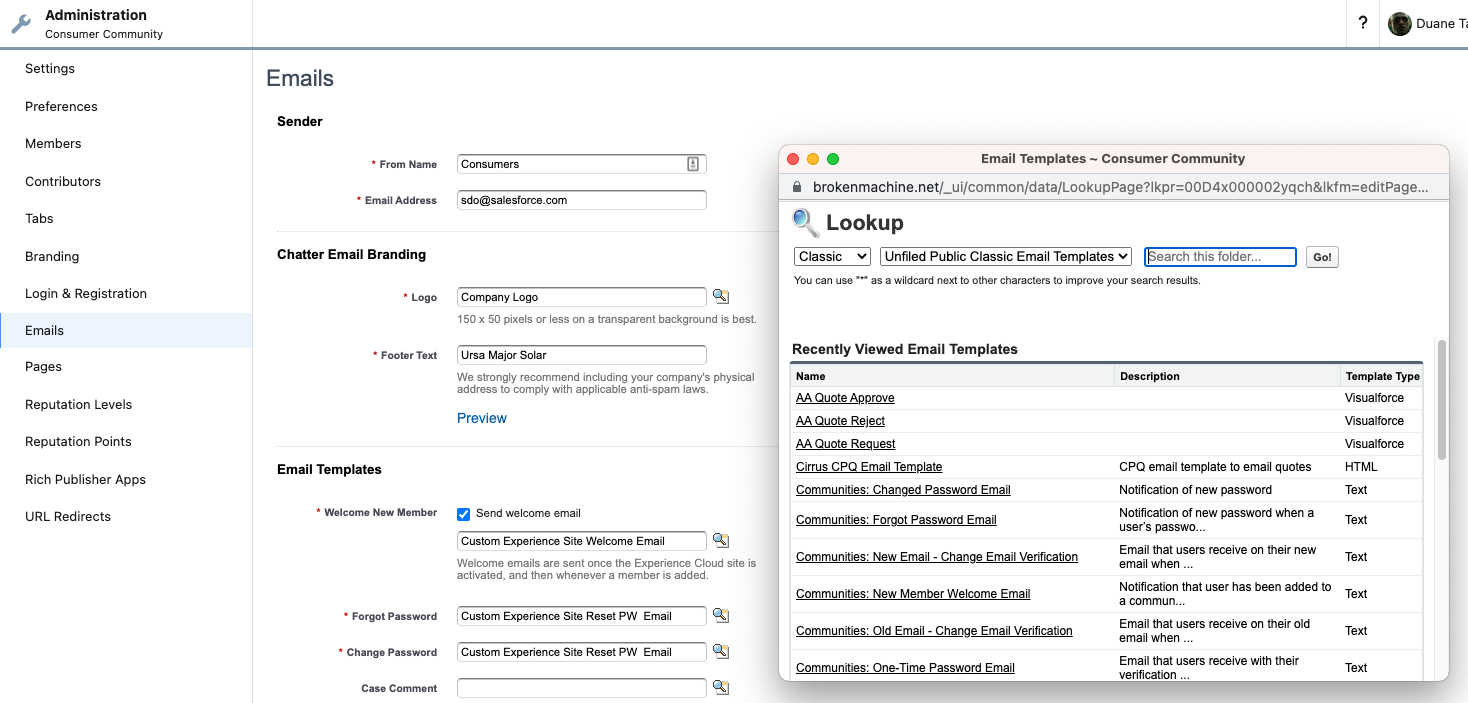Open the Classic template type dropdown
The height and width of the screenshot is (703, 1468).
(x=832, y=257)
